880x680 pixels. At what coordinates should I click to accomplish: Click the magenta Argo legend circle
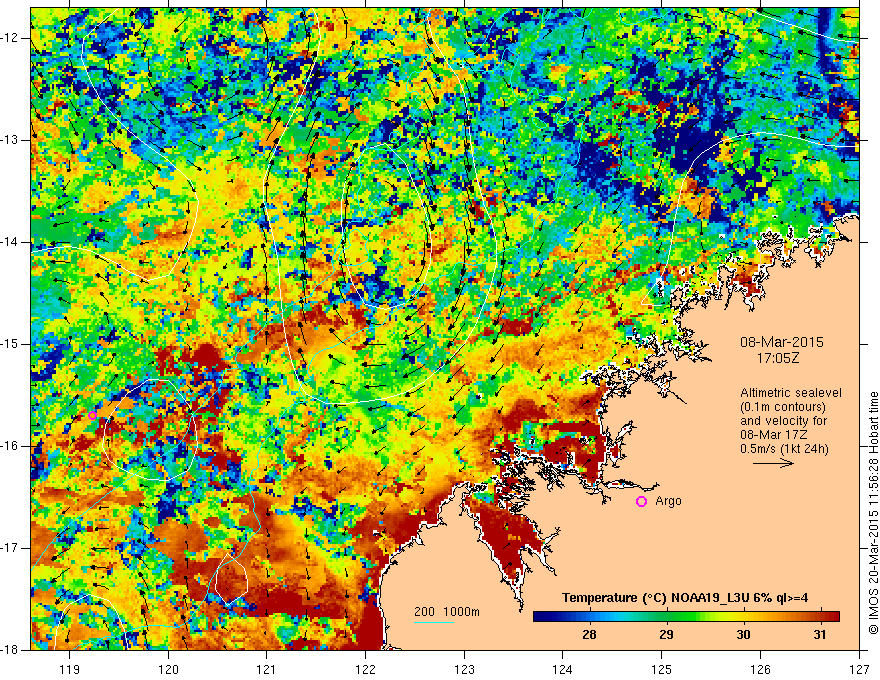tap(641, 502)
